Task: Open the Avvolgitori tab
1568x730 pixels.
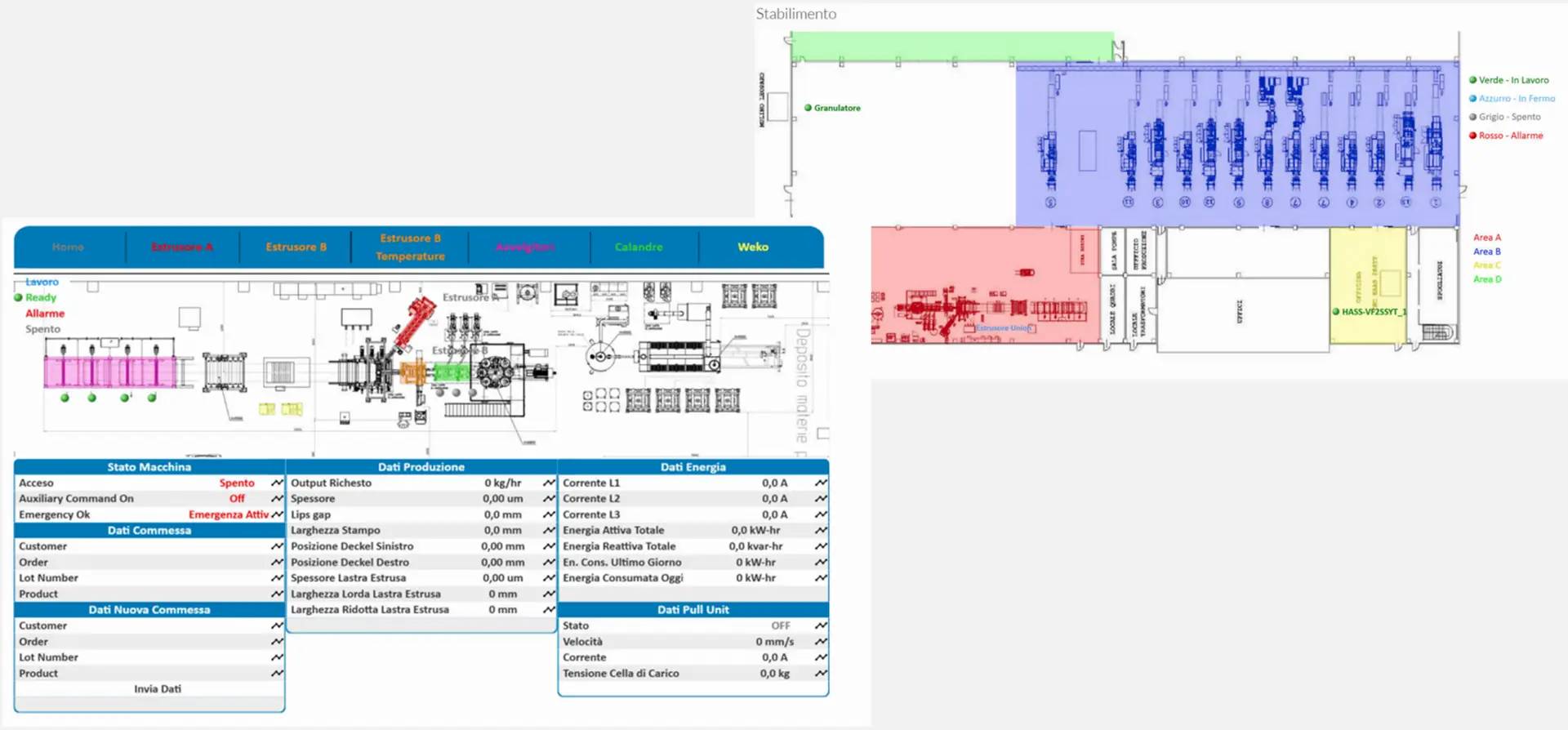Action: tap(525, 247)
